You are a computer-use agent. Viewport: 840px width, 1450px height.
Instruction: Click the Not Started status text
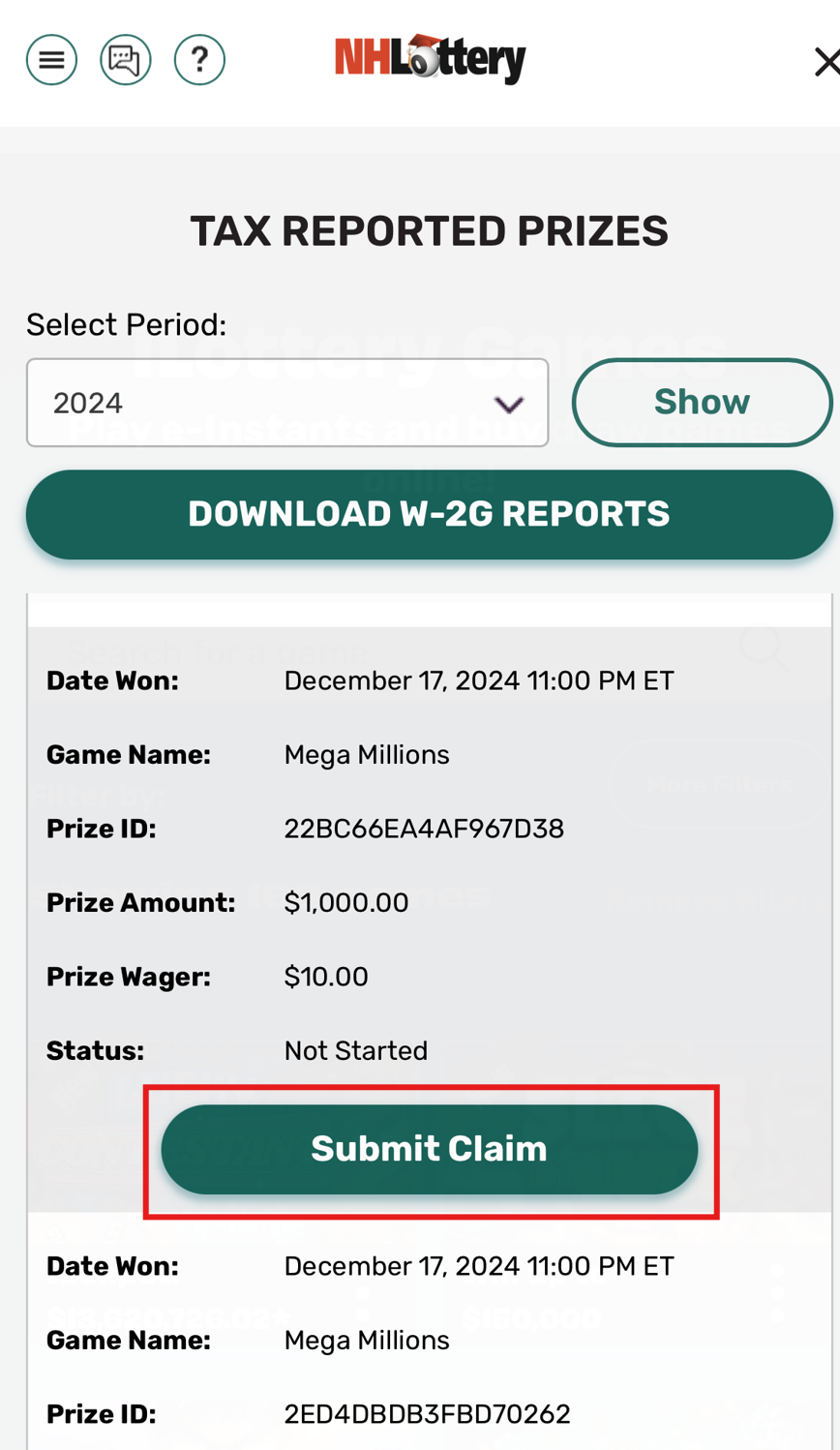click(355, 1049)
